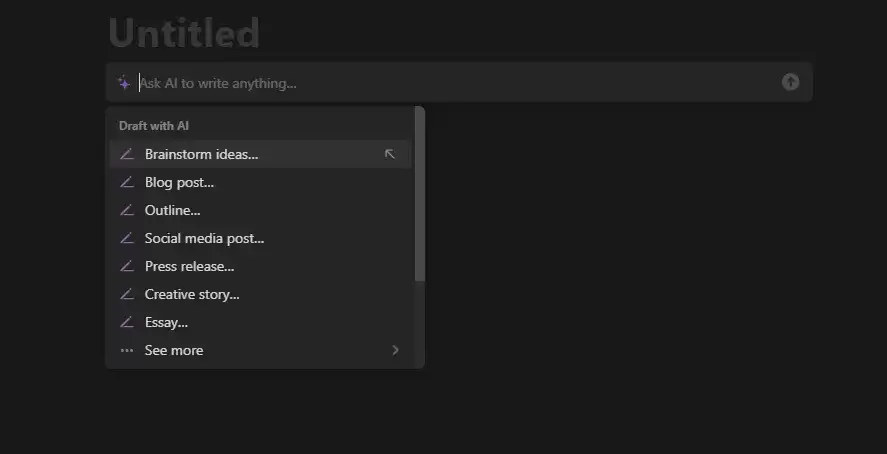The width and height of the screenshot is (887, 454).
Task: Select the Essay option
Action: tap(261, 322)
